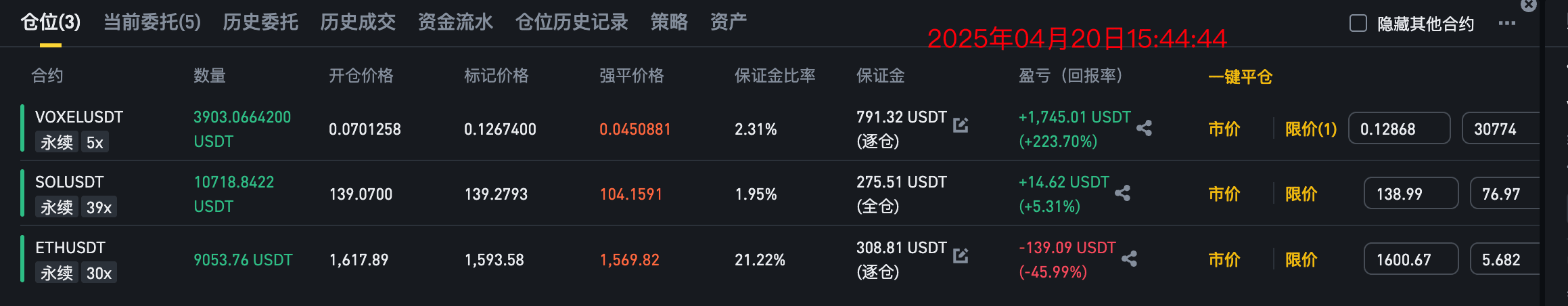Screen dimensions: 1568x306
Task: Click the ETHUSDT quantity field showing 5.682
Action: pos(1505,259)
